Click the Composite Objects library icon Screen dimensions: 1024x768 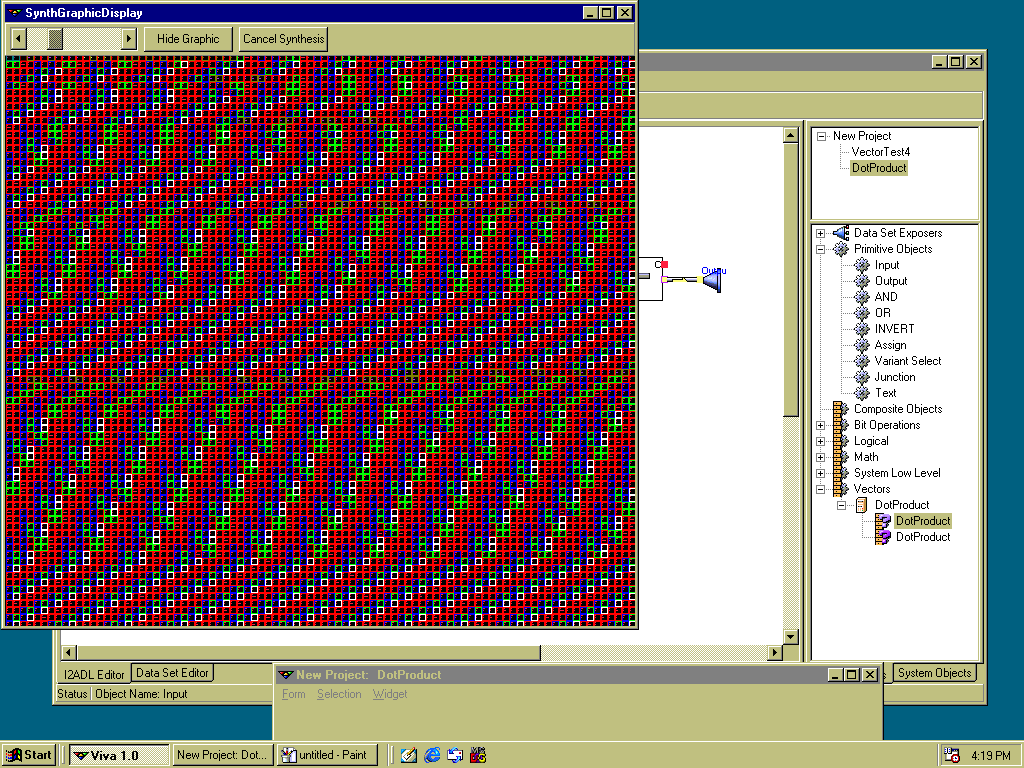(841, 409)
